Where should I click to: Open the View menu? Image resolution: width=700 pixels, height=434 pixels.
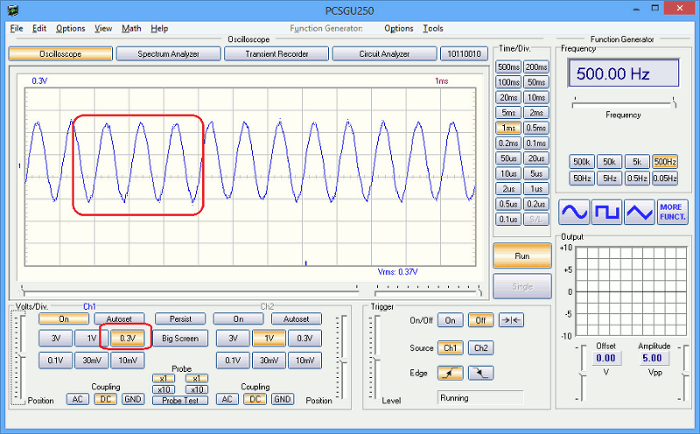pos(103,29)
